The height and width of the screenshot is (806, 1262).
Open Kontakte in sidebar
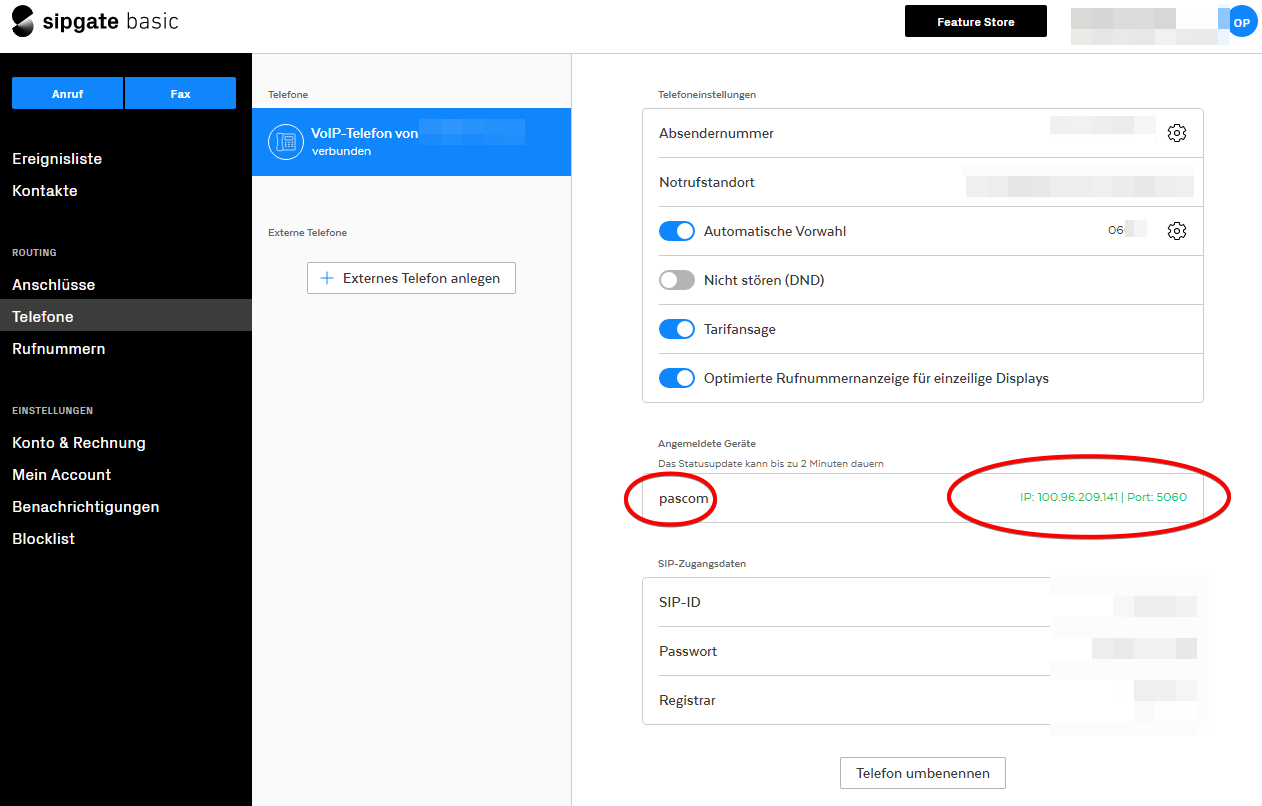(45, 191)
